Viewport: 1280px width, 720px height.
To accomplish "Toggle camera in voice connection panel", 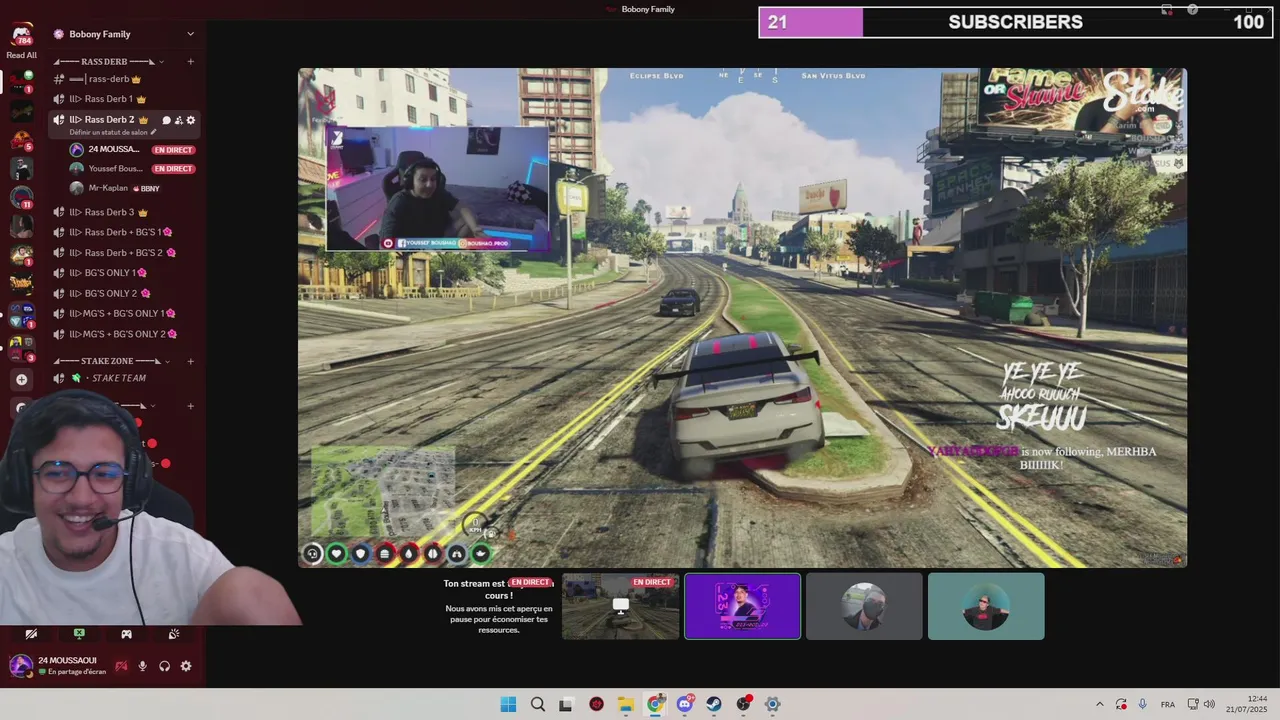I will (31, 634).
